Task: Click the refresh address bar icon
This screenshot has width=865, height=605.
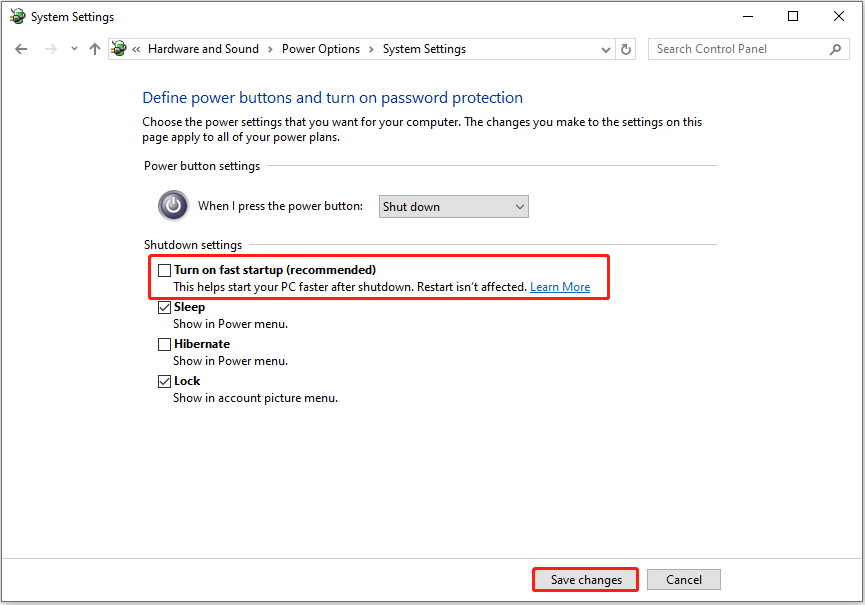Action: (x=626, y=48)
